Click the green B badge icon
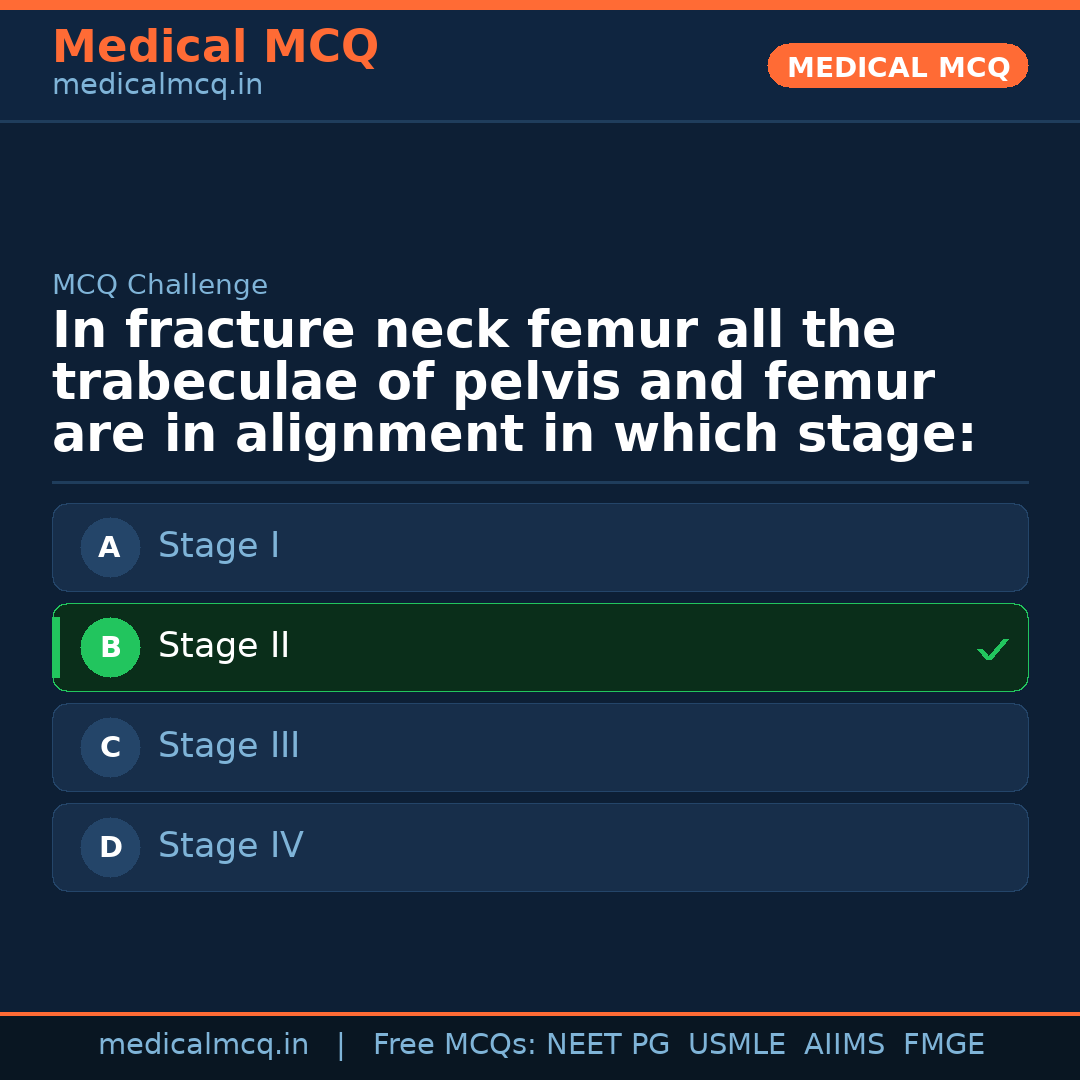The image size is (1080, 1080). pyautogui.click(x=110, y=647)
